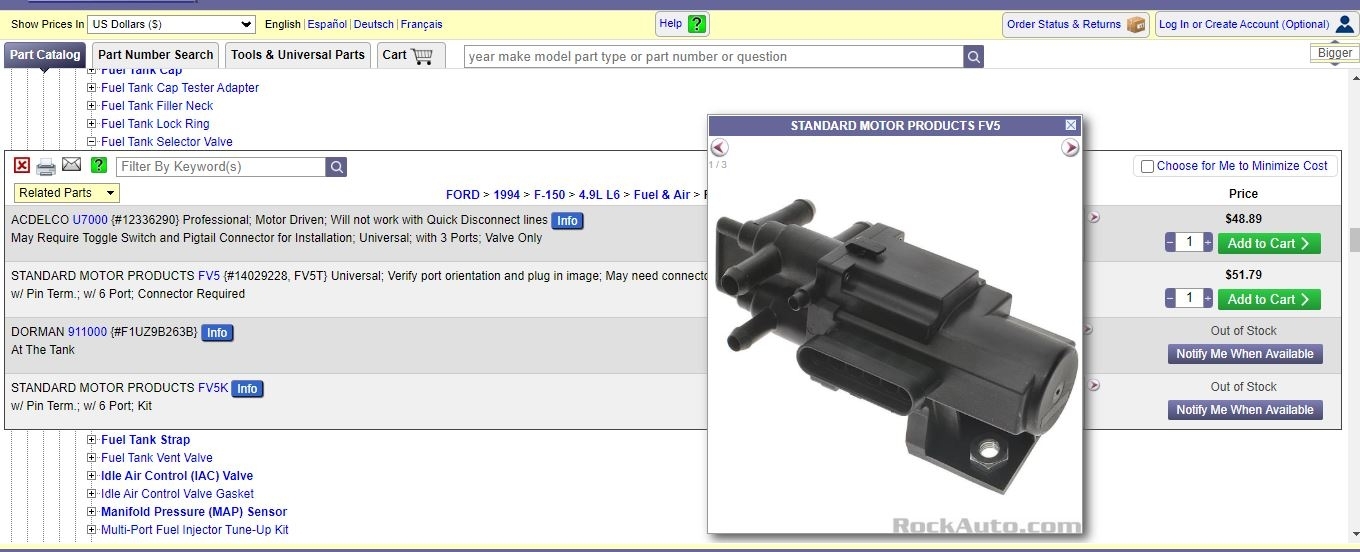
Task: Close parts list with red X icon
Action: click(22, 166)
